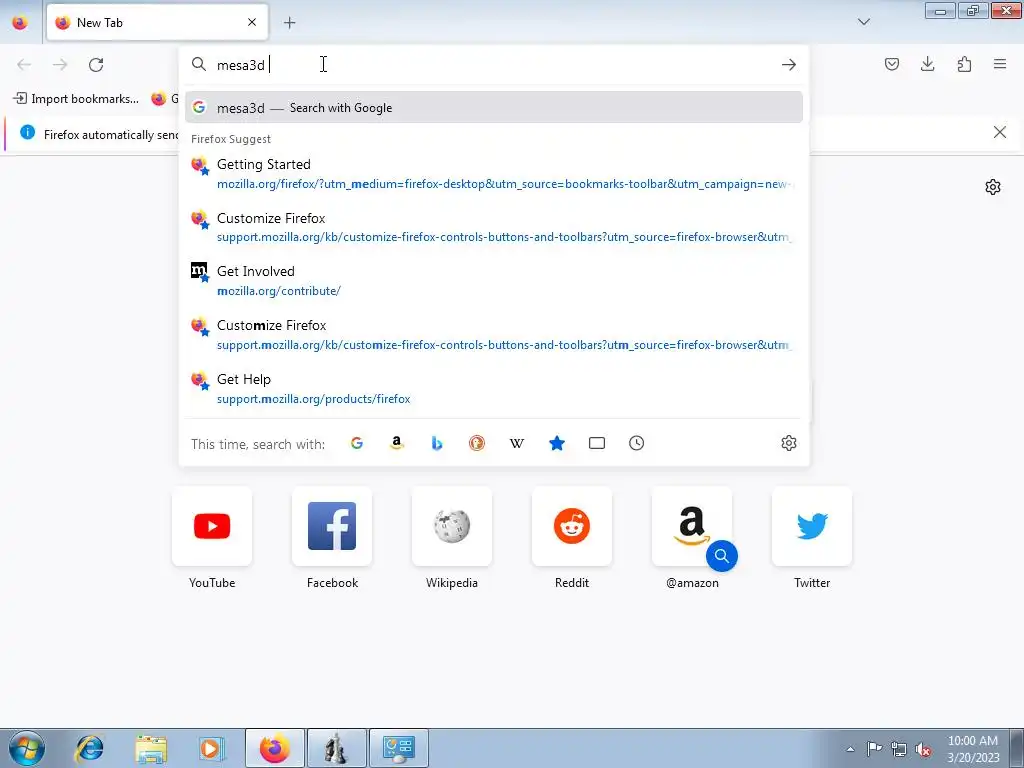This screenshot has height=768, width=1024.
Task: Go back to the previous page
Action: click(24, 65)
